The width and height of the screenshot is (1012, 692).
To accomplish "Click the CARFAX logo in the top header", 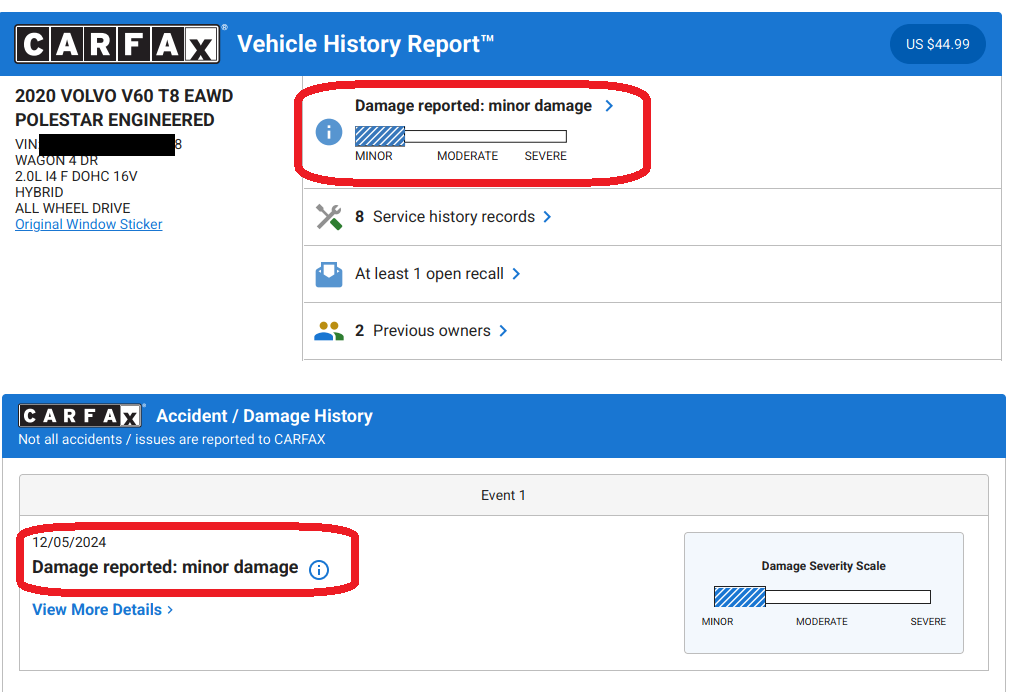I will (x=117, y=44).
